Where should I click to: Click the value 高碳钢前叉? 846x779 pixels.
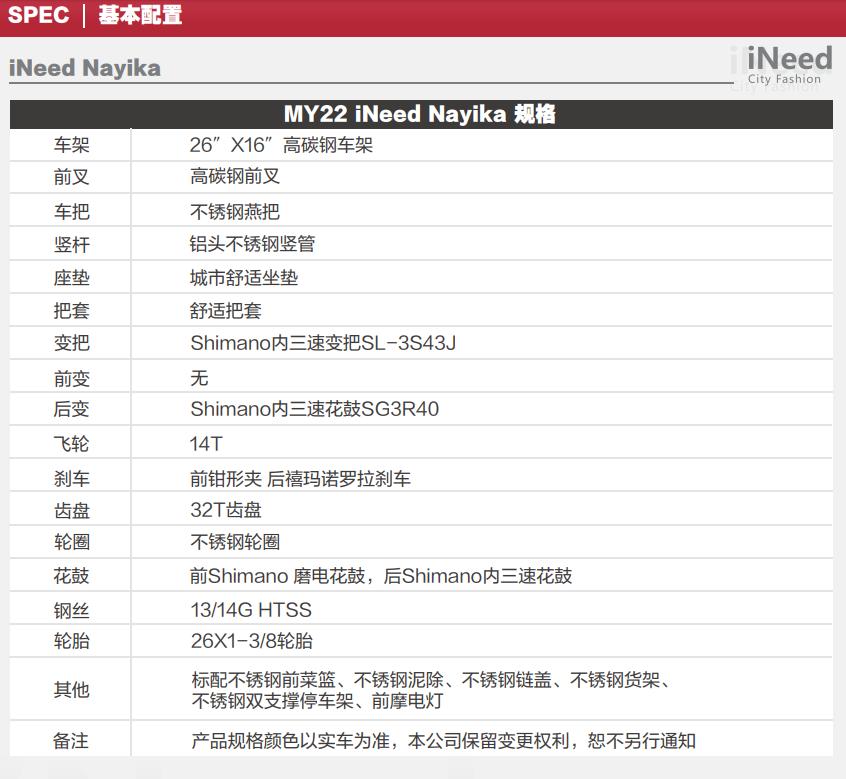235,176
